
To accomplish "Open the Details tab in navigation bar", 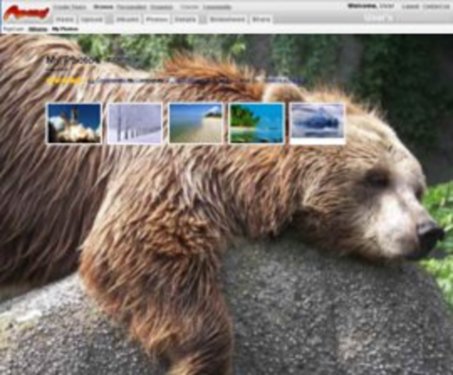I will point(185,19).
